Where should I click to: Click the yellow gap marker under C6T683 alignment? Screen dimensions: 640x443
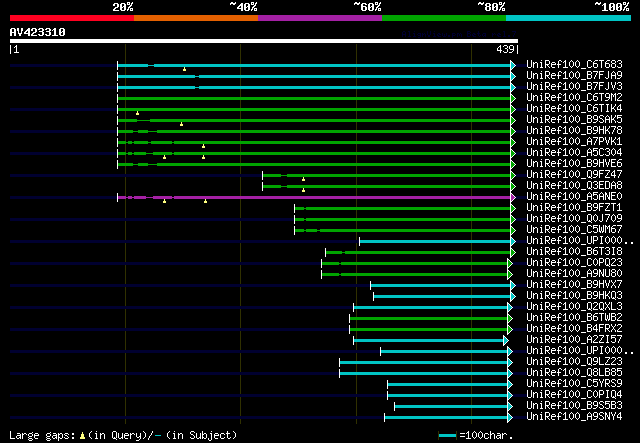[x=184, y=69]
